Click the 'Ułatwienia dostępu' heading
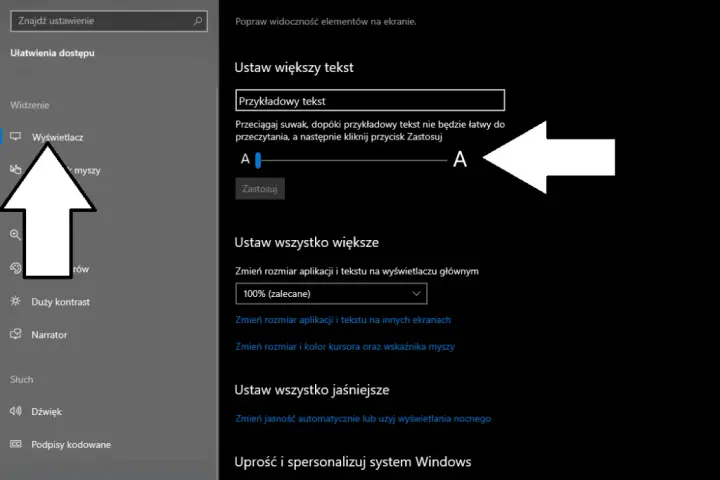This screenshot has width=720, height=480. tap(52, 53)
